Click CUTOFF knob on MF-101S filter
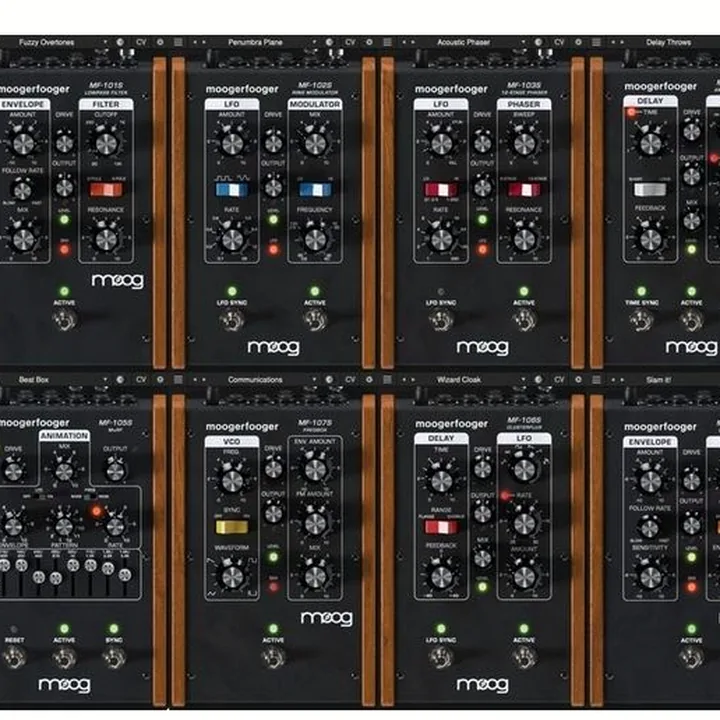The width and height of the screenshot is (720, 720). point(106,144)
